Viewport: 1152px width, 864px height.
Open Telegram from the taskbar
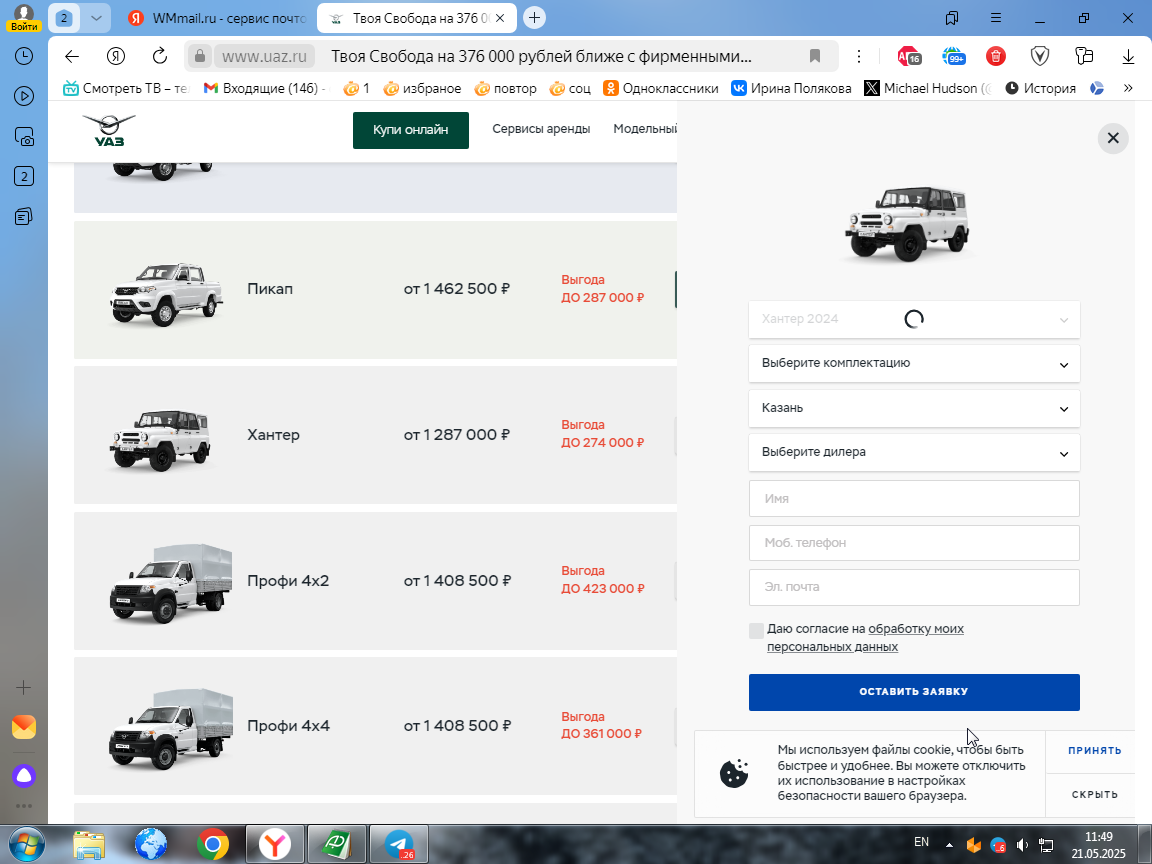[397, 844]
